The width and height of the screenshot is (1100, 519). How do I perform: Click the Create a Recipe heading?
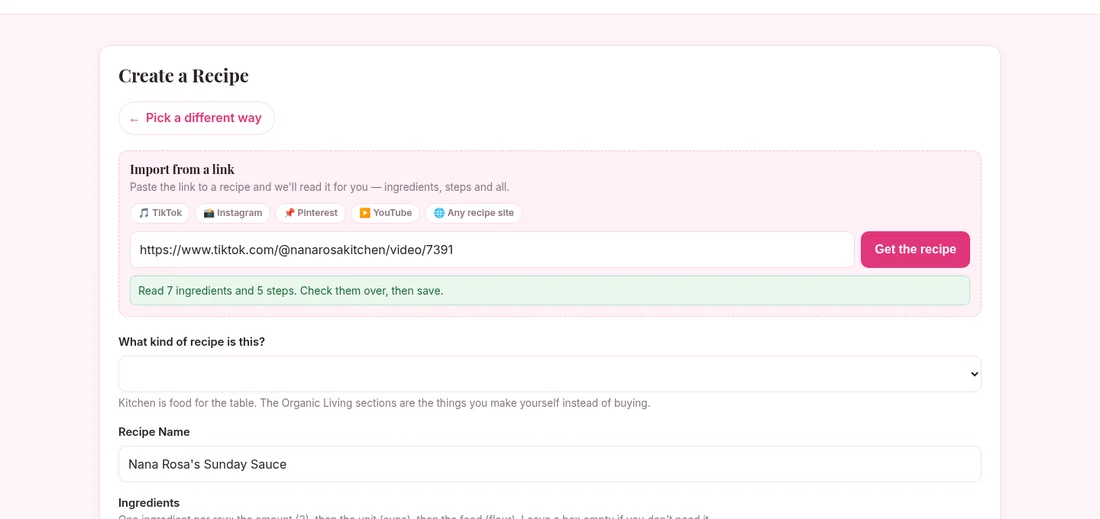[183, 76]
